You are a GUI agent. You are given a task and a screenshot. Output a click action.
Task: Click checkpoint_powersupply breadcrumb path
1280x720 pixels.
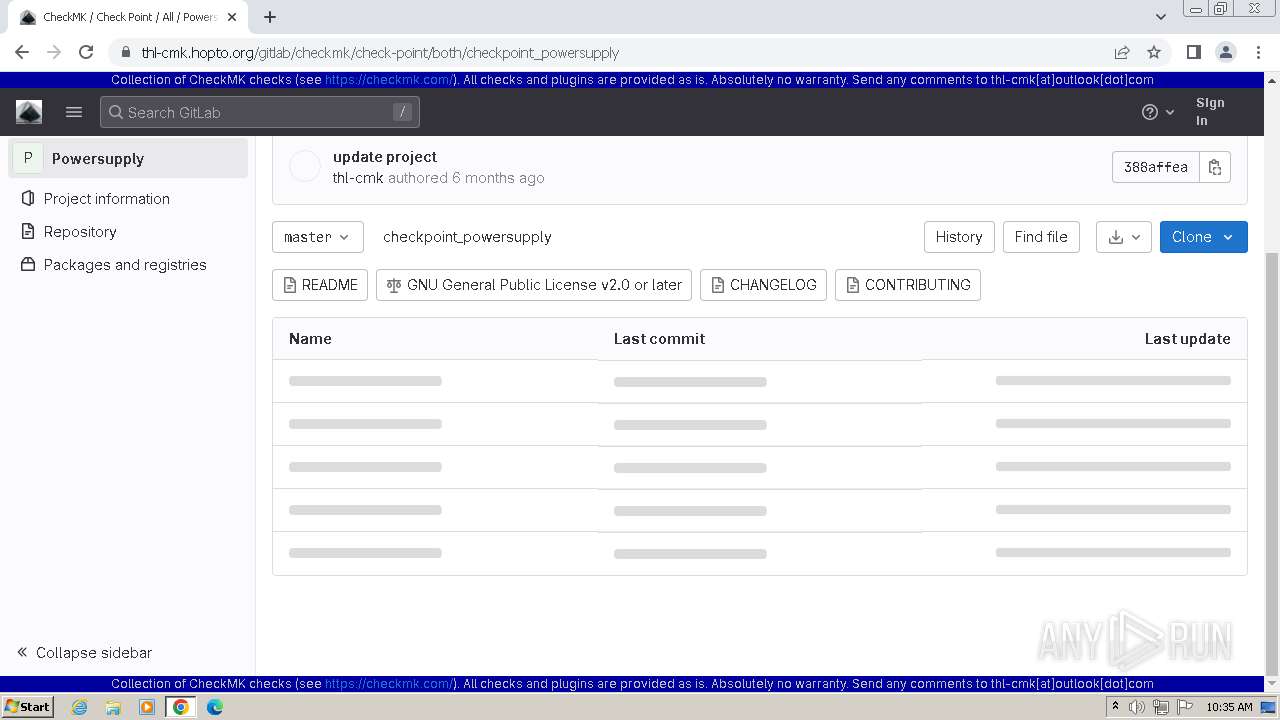click(467, 237)
